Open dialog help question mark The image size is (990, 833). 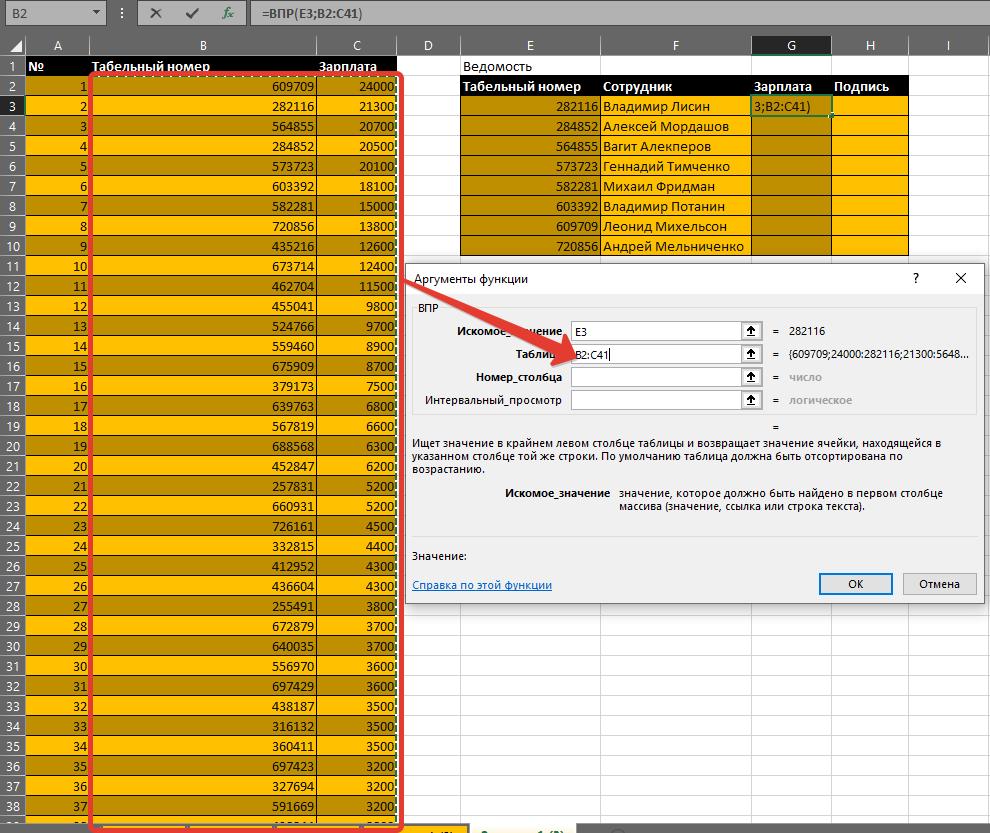coord(915,278)
